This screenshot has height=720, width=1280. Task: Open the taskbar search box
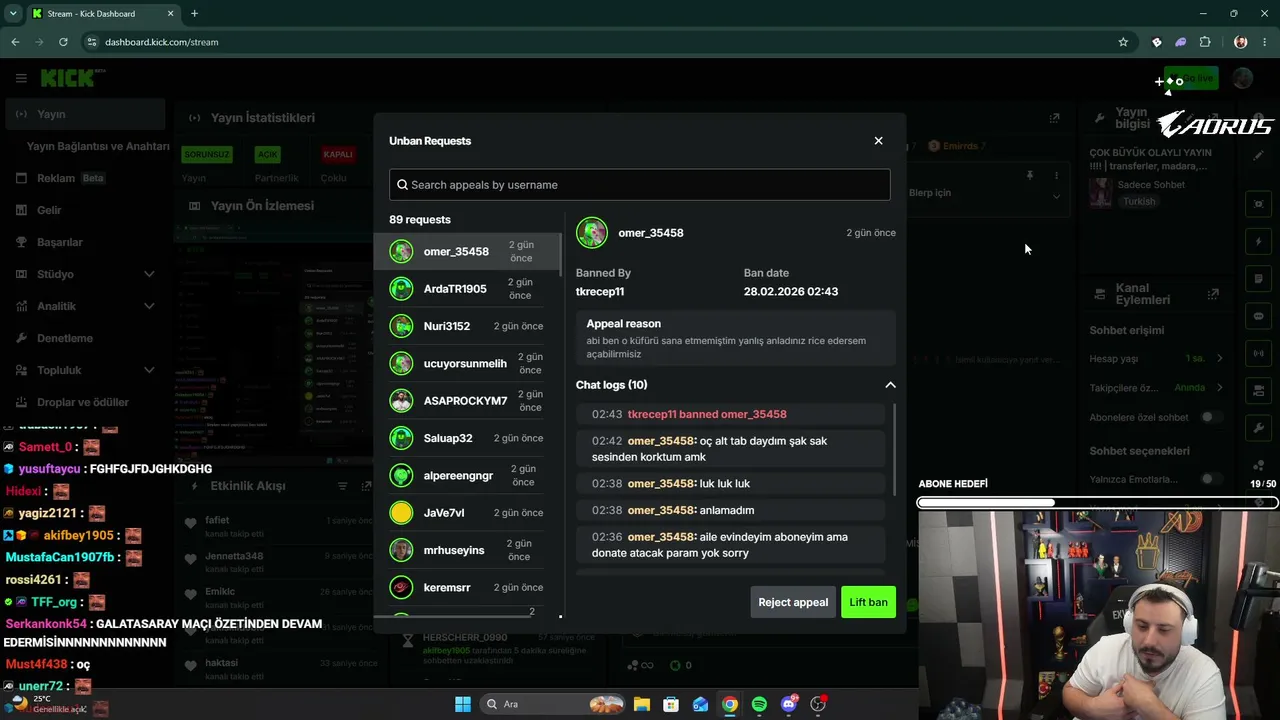click(x=551, y=704)
